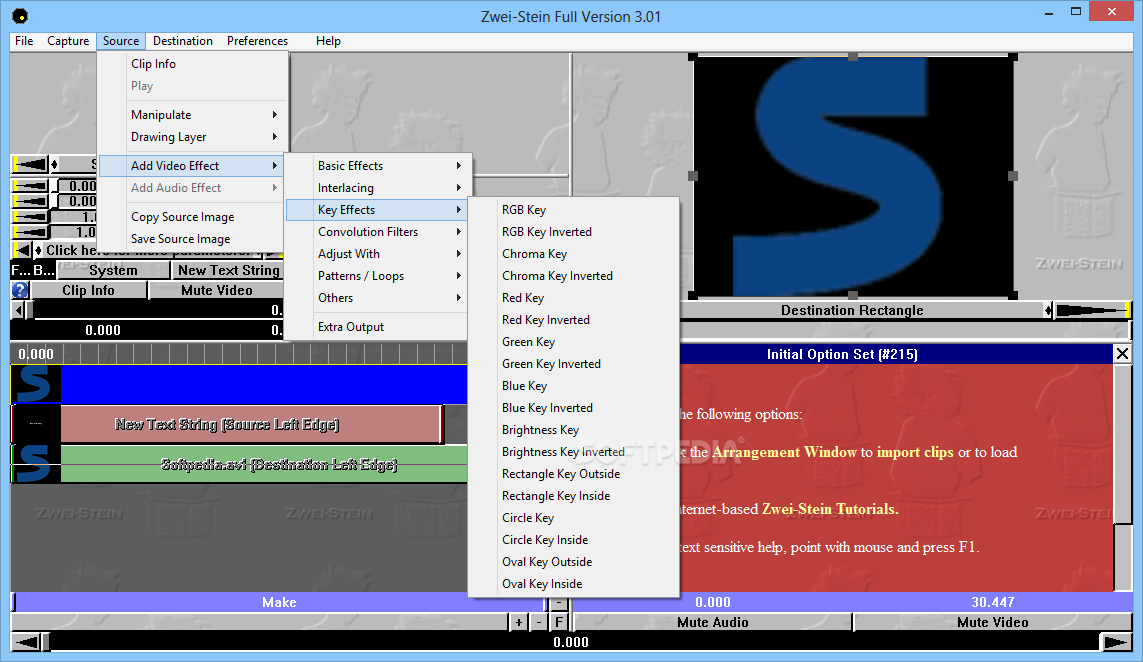Choose Oval Key Inside
Screen dimensions: 1143x662
click(574, 584)
